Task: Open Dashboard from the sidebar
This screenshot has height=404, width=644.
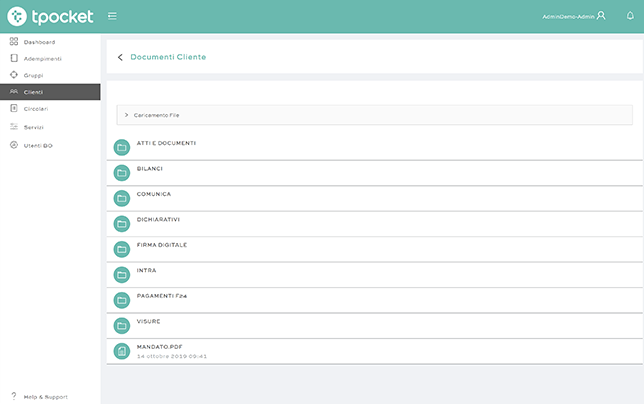Action: coord(39,42)
